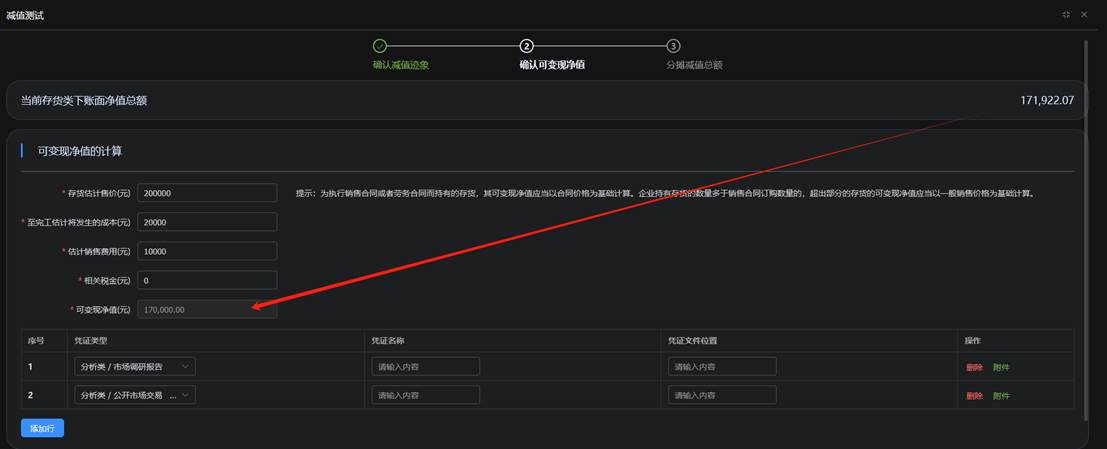Click the 存货估计售价 input field
The width and height of the screenshot is (1107, 449).
pos(207,193)
